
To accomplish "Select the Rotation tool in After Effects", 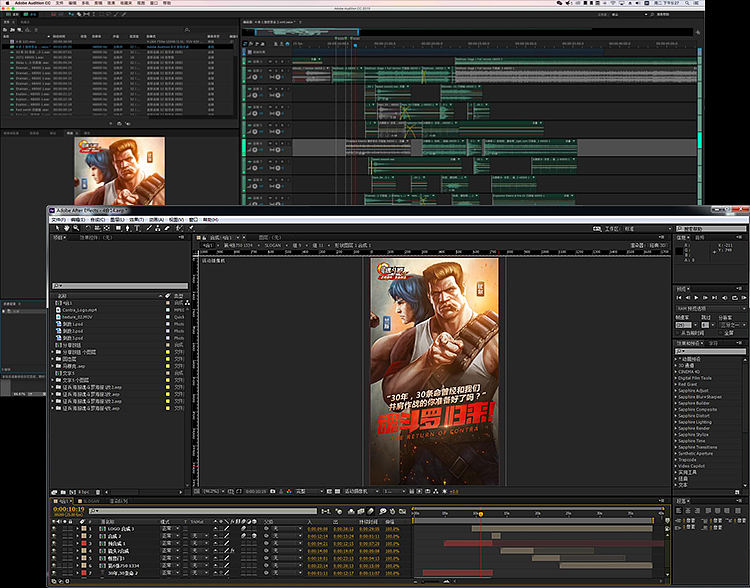I will point(88,228).
